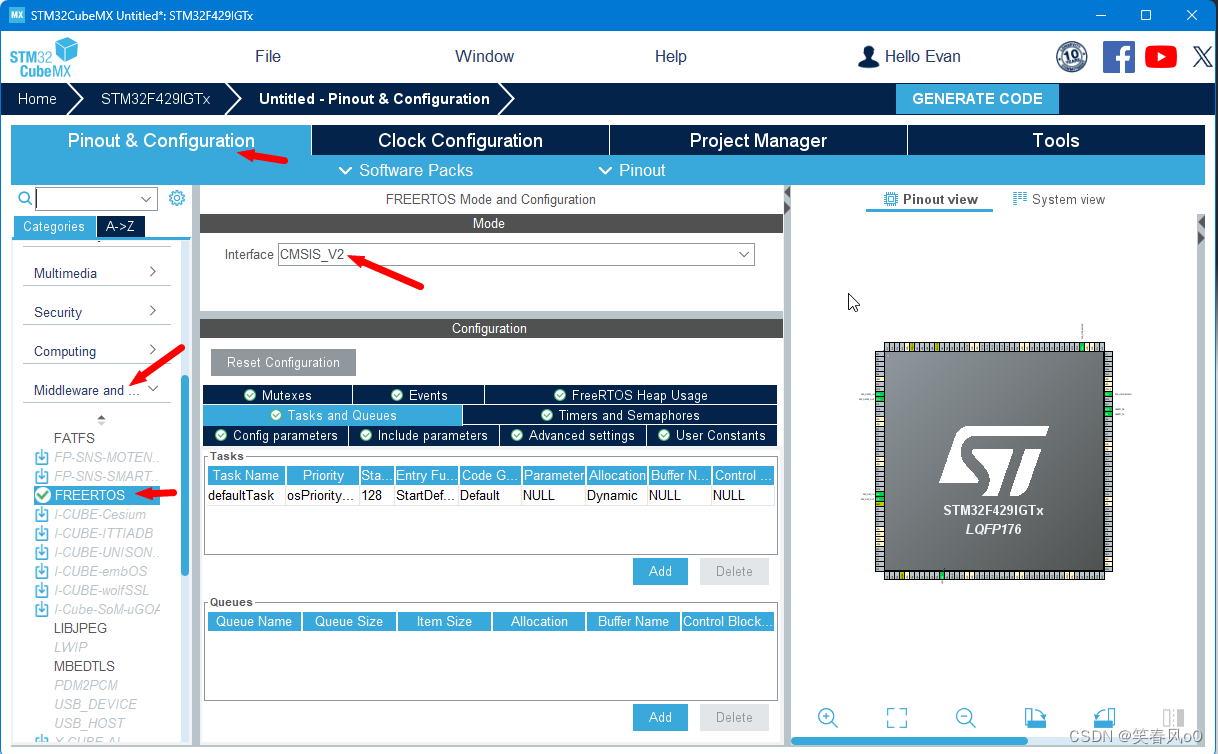This screenshot has height=754, width=1218.
Task: Select the defaultTask row name cell
Action: click(x=244, y=495)
